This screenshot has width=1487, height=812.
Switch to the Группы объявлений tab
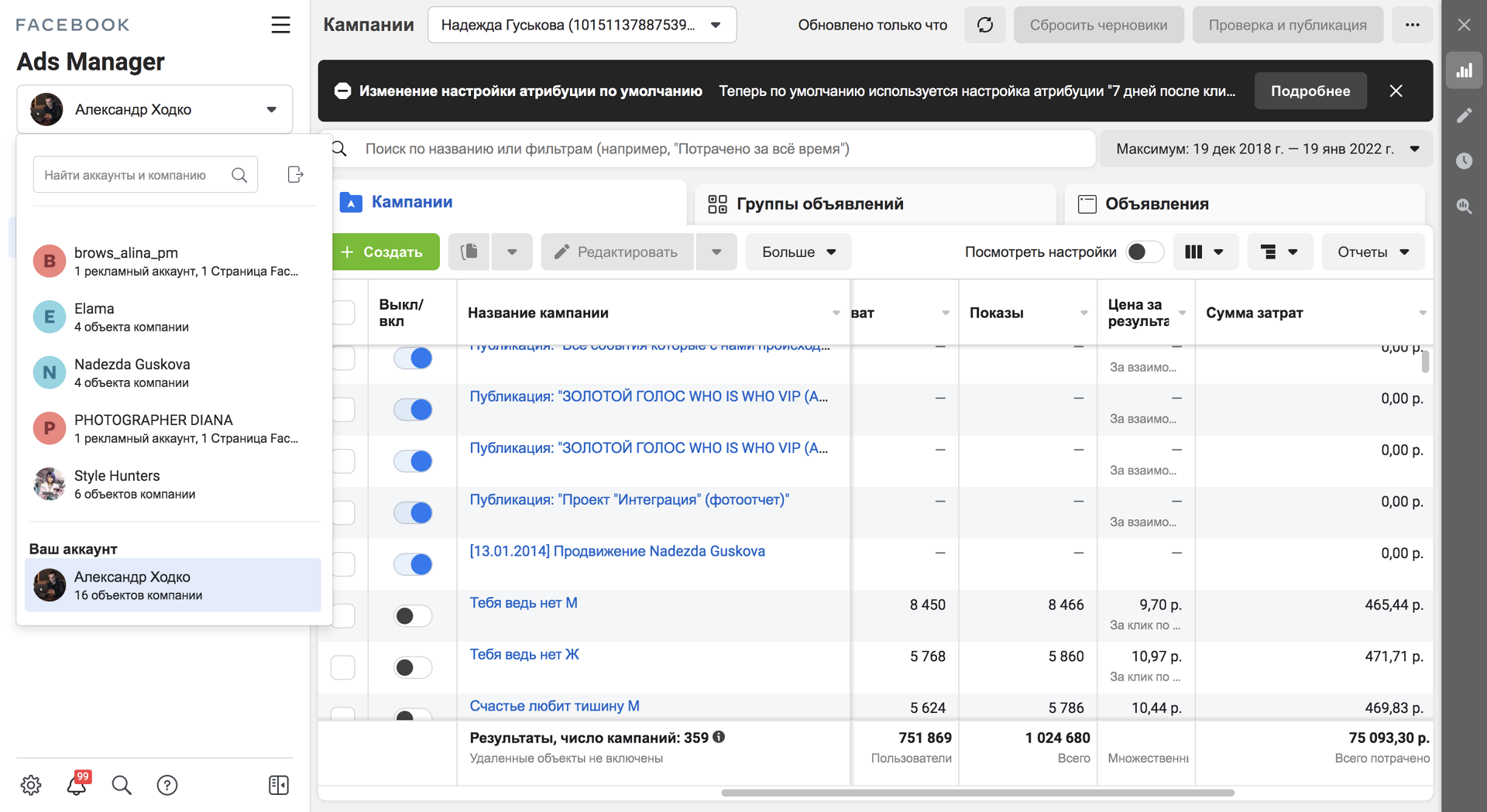[875, 204]
